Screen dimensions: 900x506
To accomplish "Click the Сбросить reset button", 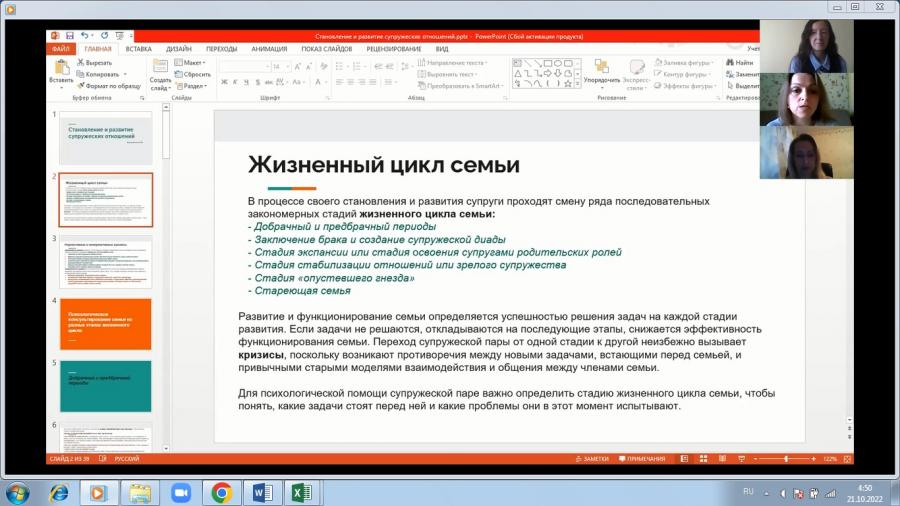I will coord(193,74).
